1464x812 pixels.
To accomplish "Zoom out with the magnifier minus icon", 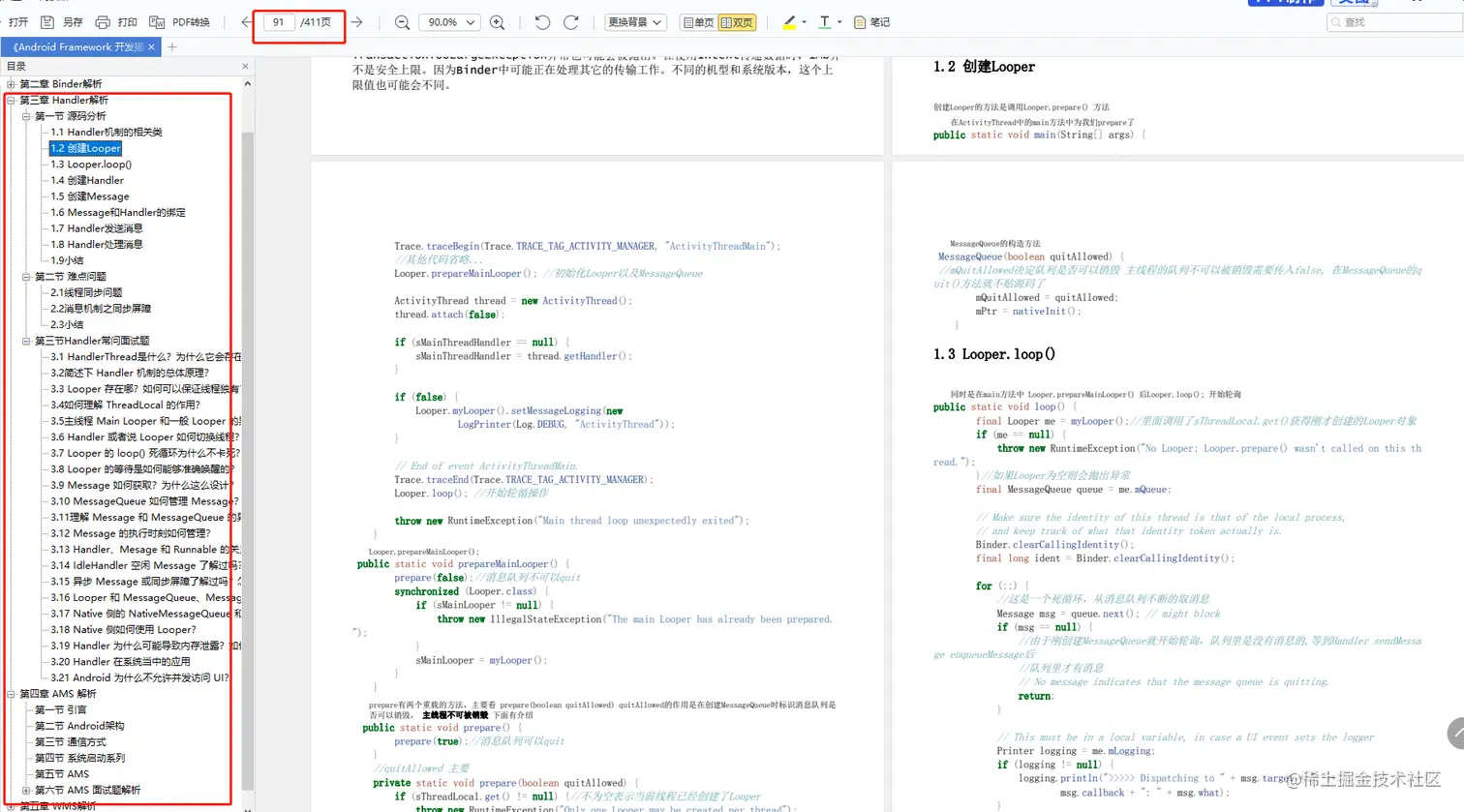I will pyautogui.click(x=402, y=21).
